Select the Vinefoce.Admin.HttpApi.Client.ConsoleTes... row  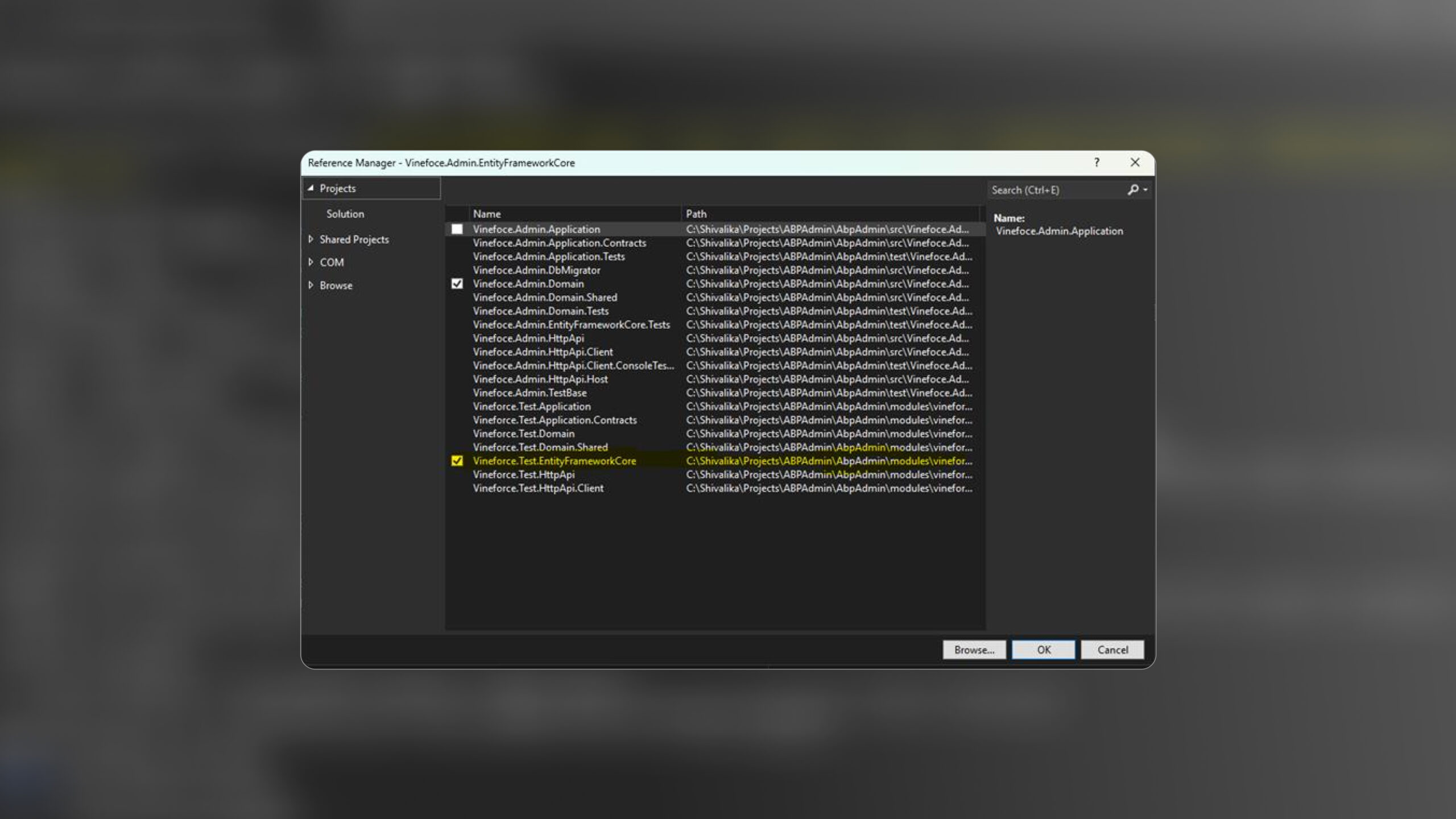point(715,366)
